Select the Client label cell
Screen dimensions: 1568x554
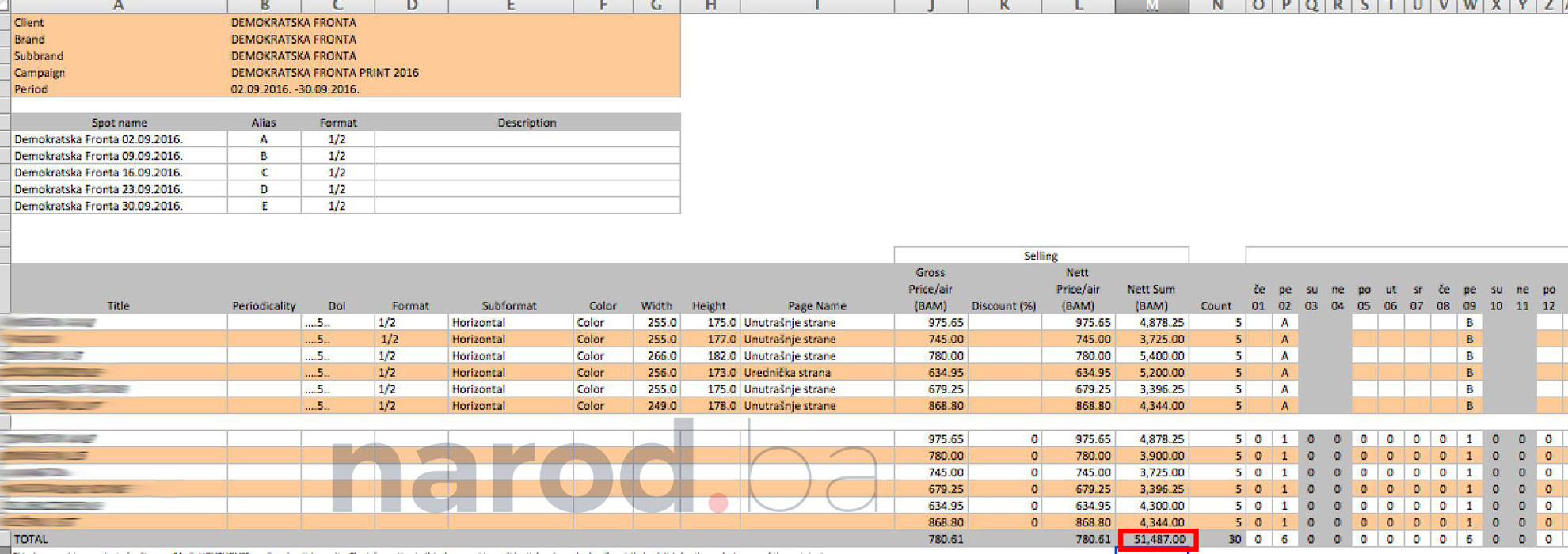pyautogui.click(x=119, y=23)
